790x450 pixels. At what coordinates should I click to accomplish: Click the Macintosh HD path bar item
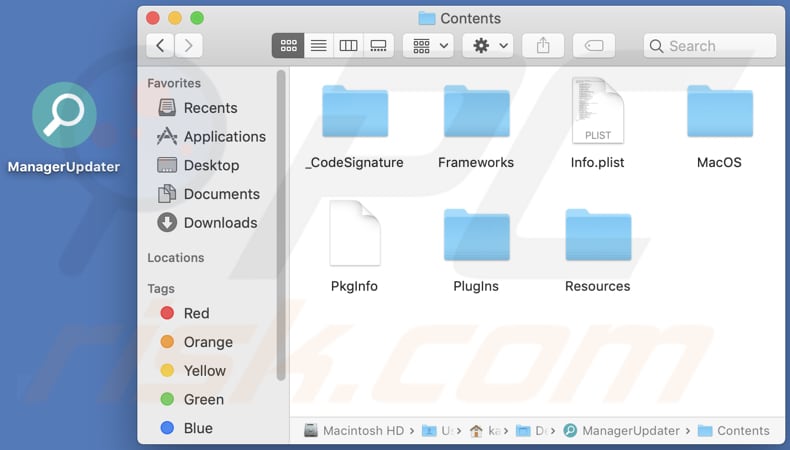354,431
